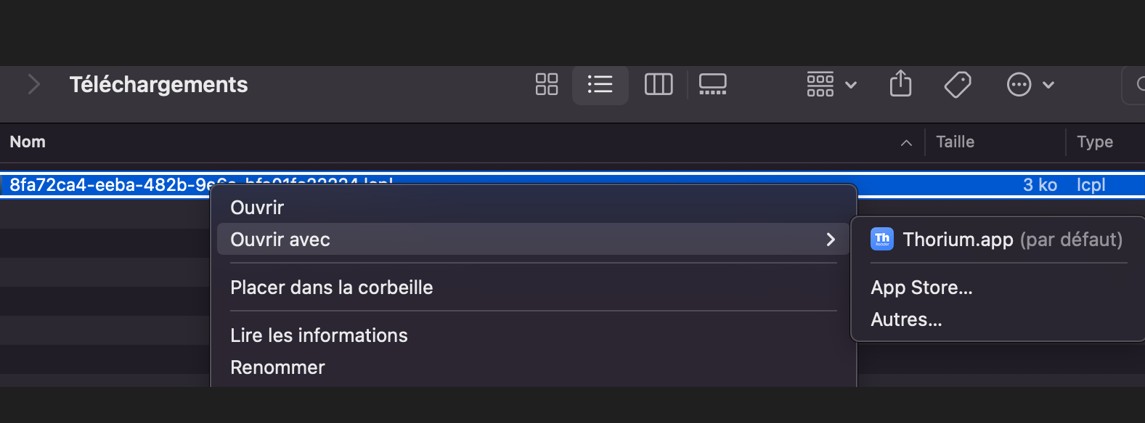Viewport: 1145px width, 423px height.
Task: Choose Thorium.app as the opening app
Action: pyautogui.click(x=996, y=239)
